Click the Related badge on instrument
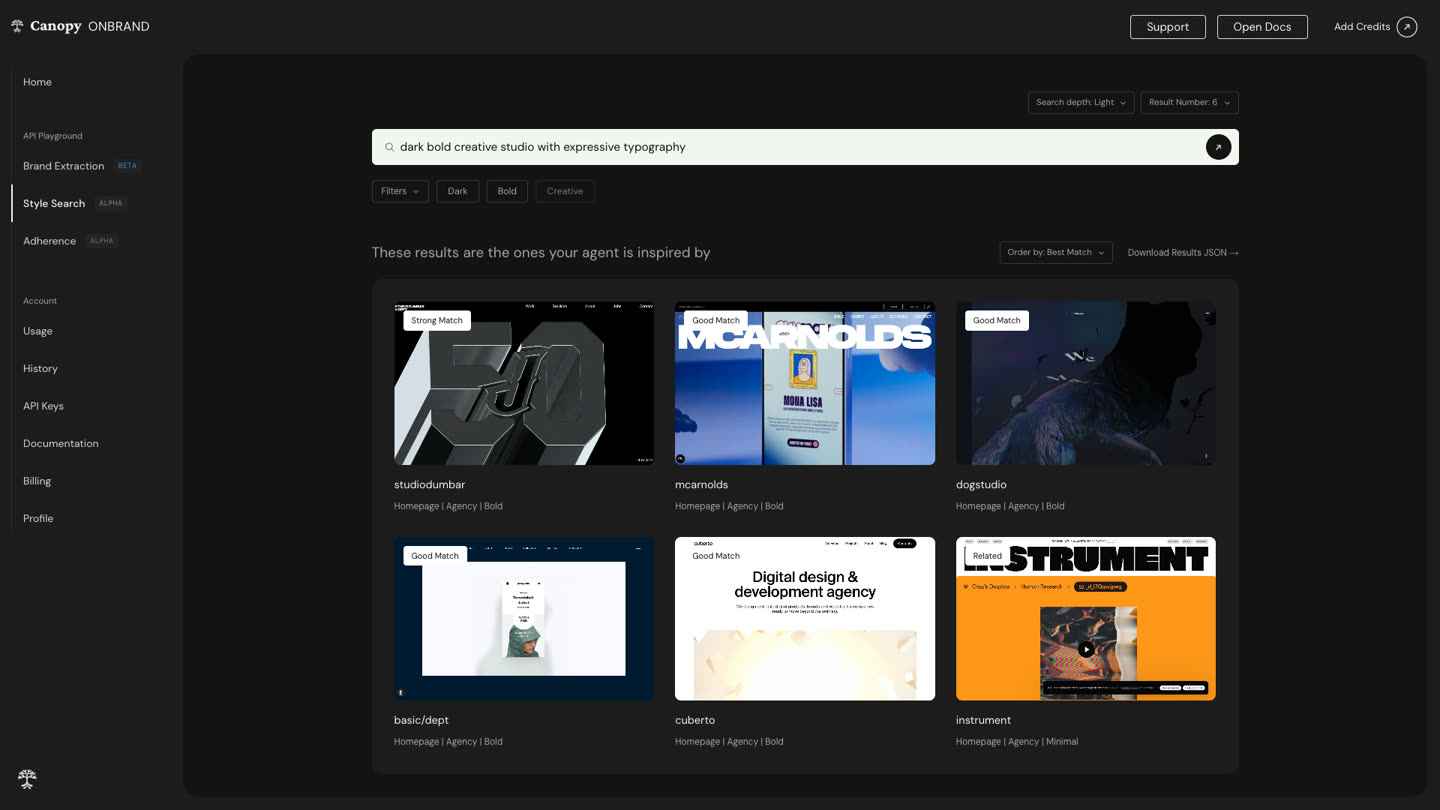Viewport: 1440px width, 810px height. click(987, 556)
